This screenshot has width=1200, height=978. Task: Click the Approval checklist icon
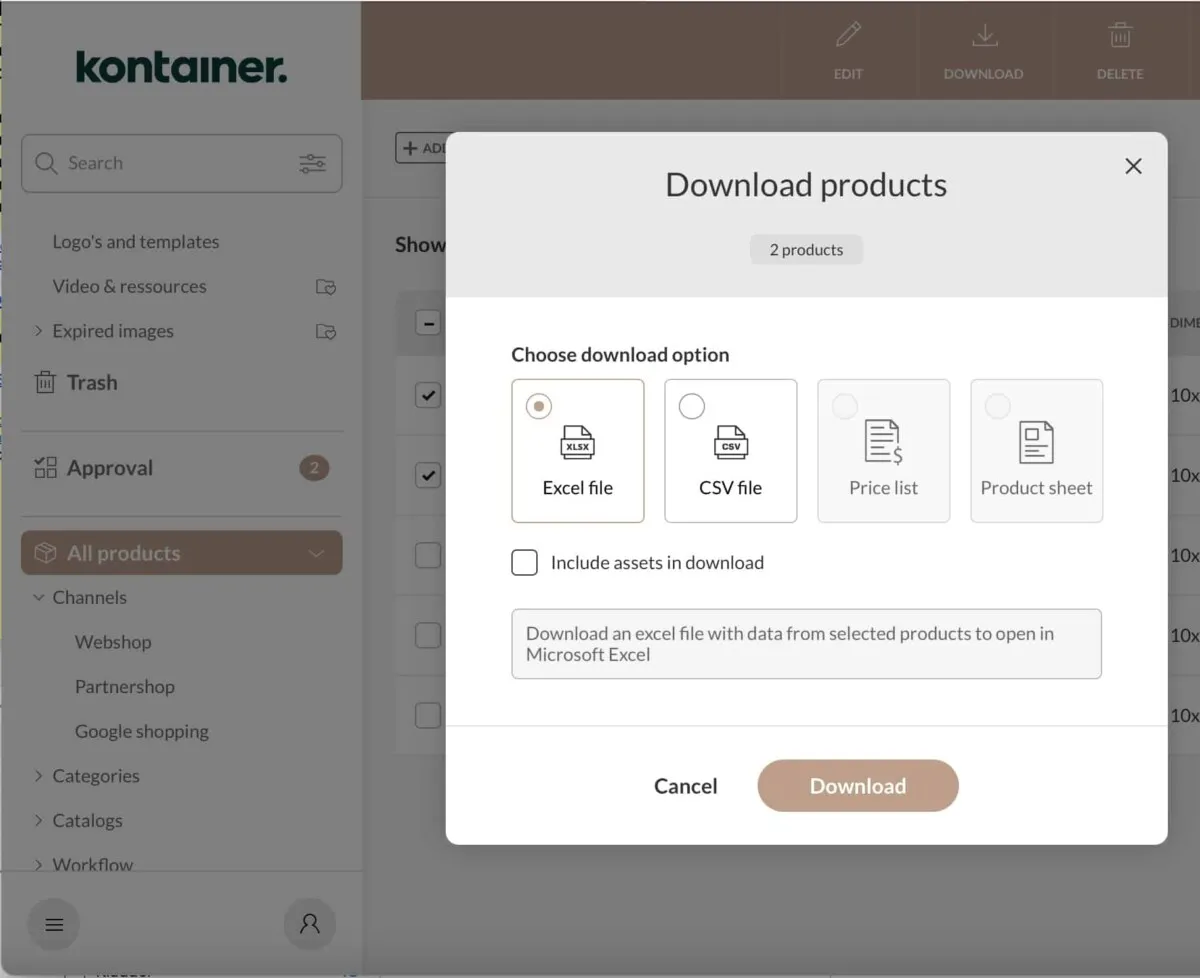point(45,467)
